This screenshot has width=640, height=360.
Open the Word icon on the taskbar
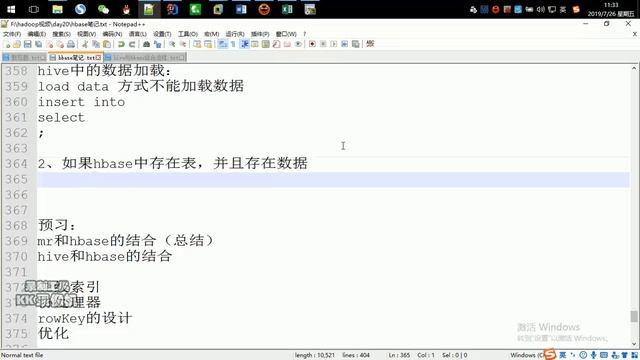tap(241, 9)
